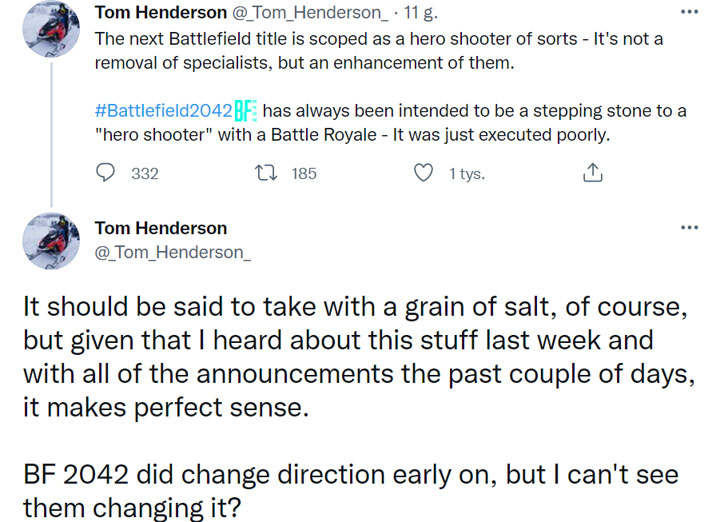Click the 332 replies count
The height and width of the screenshot is (522, 720).
[x=145, y=174]
